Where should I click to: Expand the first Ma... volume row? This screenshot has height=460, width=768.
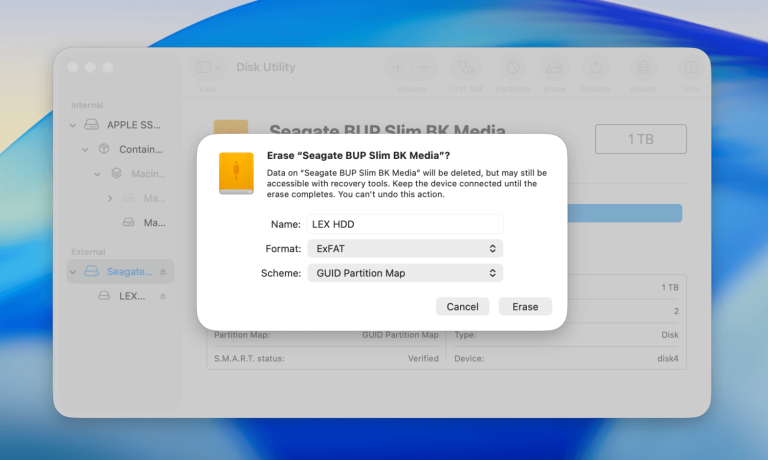pos(110,198)
